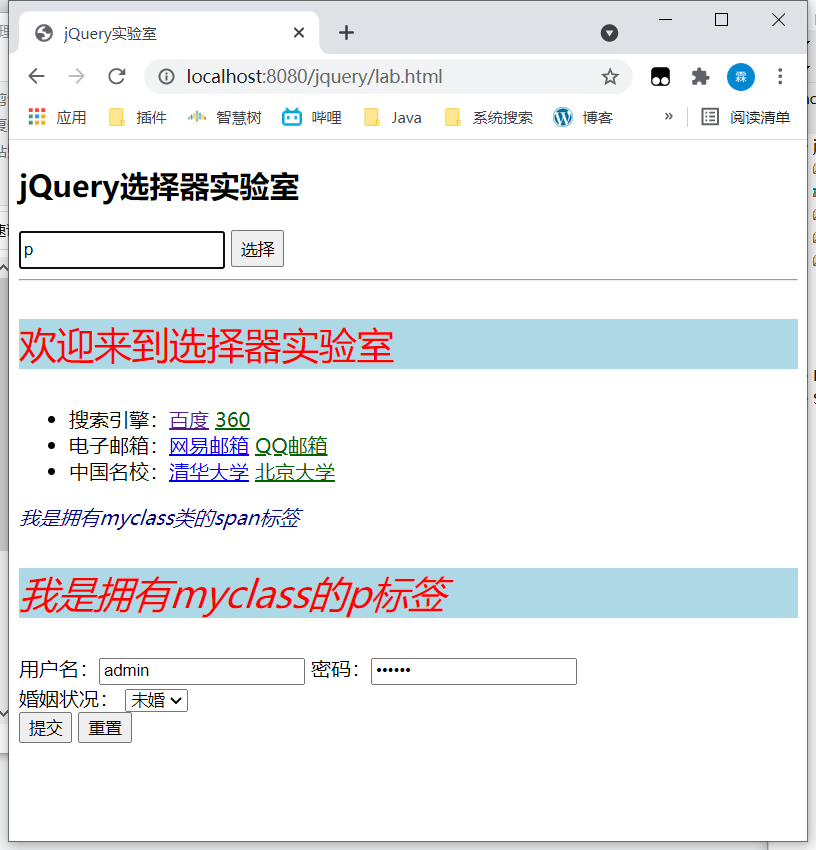Click the 清华大学 link

click(x=209, y=472)
